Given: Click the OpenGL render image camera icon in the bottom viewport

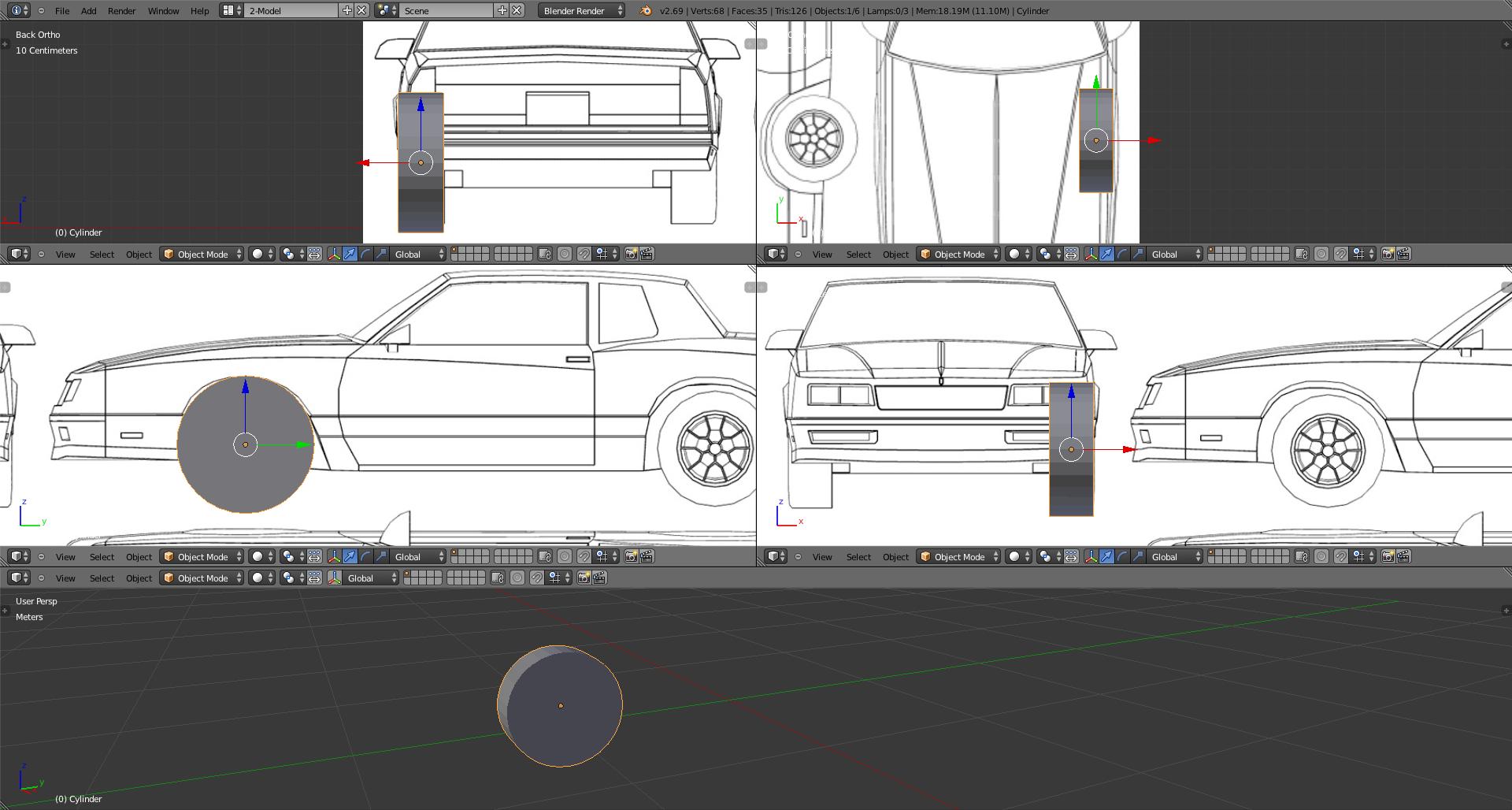Looking at the screenshot, I should pyautogui.click(x=584, y=578).
